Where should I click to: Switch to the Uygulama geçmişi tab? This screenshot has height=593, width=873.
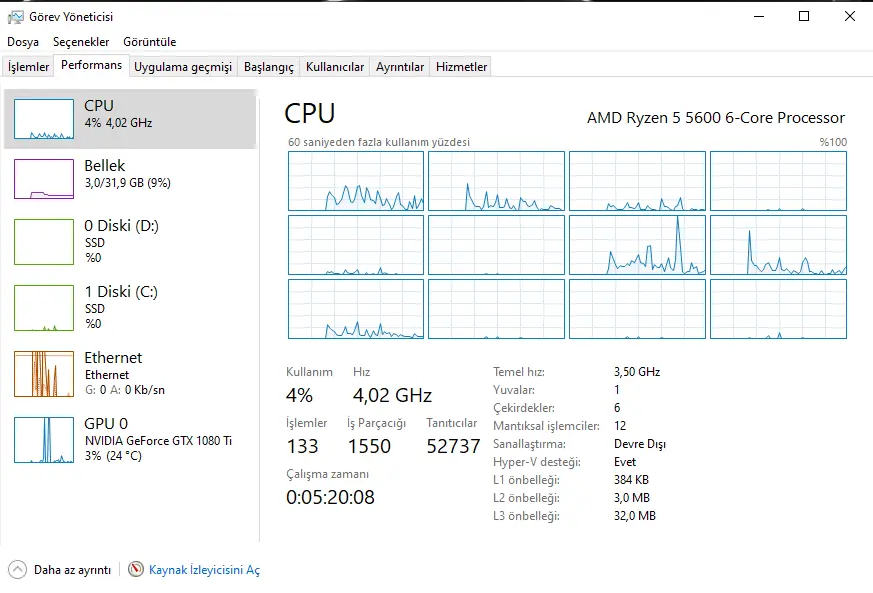[x=183, y=67]
